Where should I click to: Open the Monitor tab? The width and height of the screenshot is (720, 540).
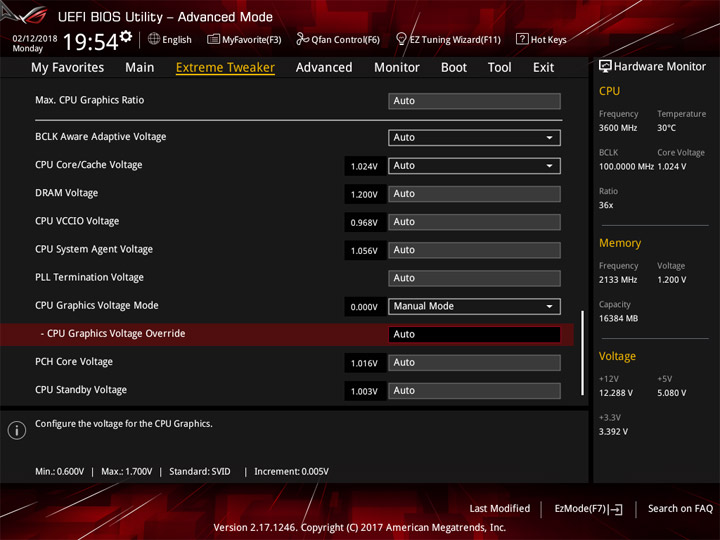tap(397, 68)
